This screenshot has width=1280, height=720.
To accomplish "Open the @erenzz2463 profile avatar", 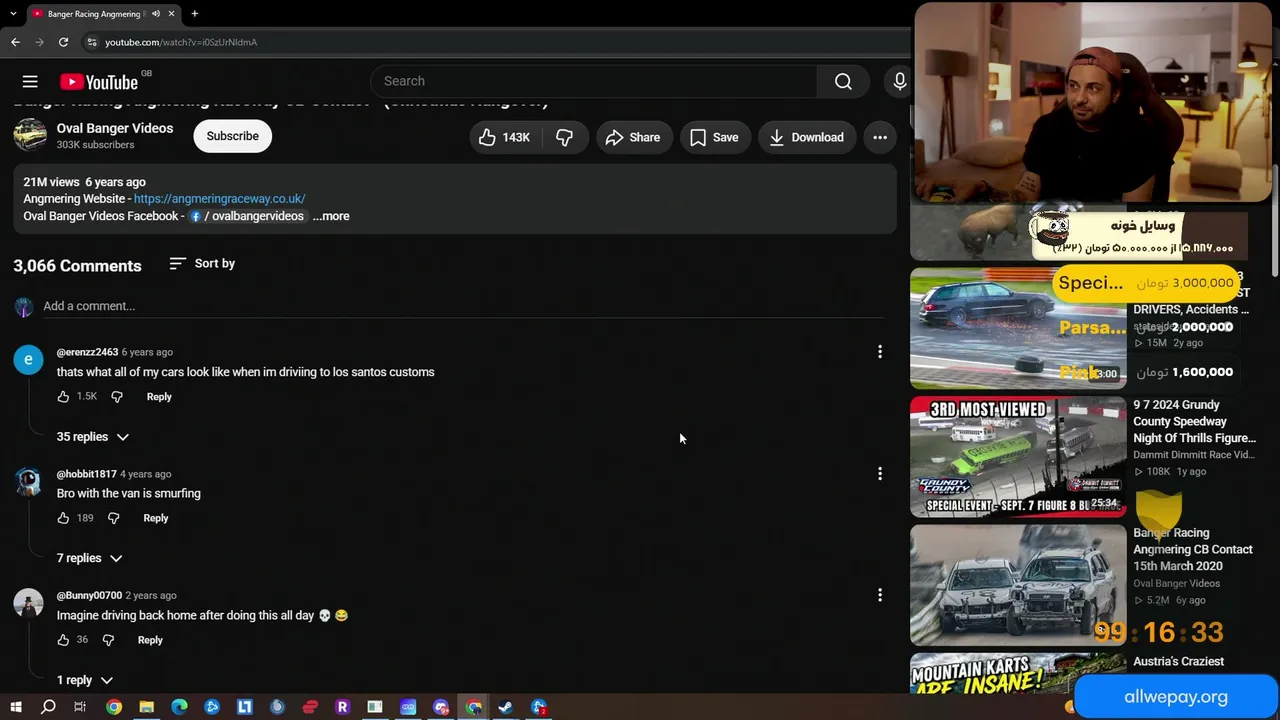I will [x=28, y=359].
